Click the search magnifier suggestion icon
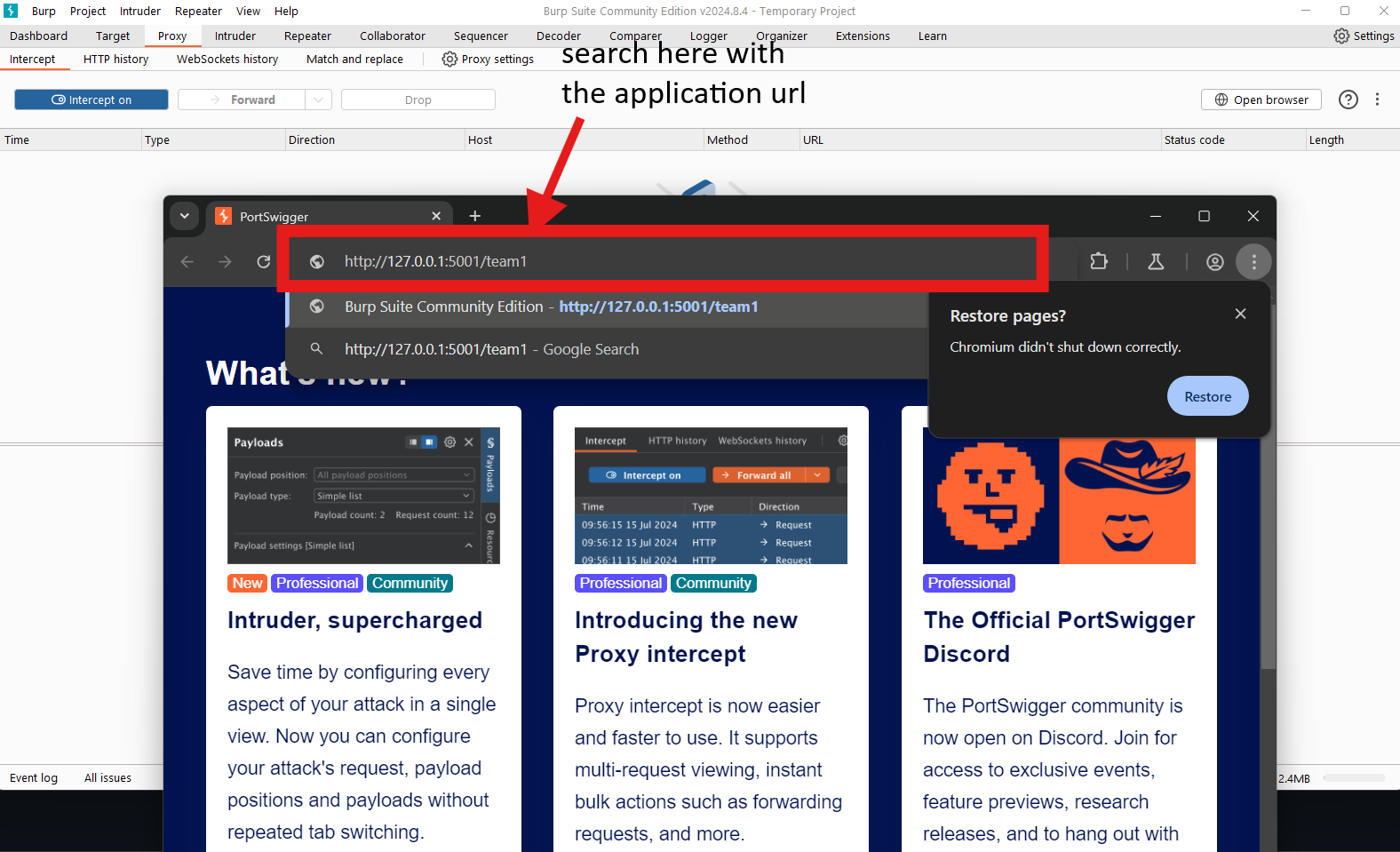Image resolution: width=1400 pixels, height=852 pixels. (316, 349)
